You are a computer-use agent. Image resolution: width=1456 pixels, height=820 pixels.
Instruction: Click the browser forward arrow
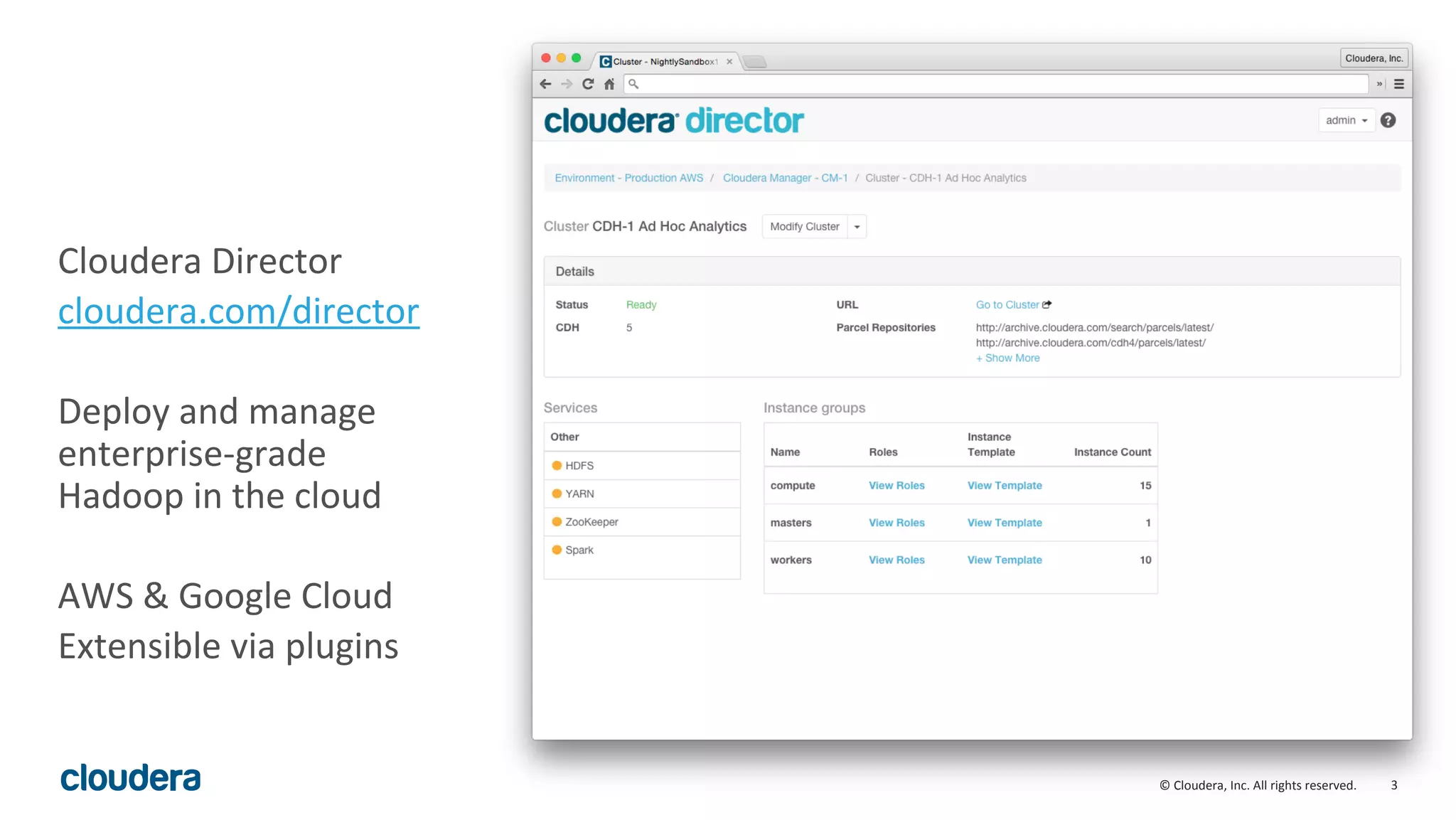[x=567, y=84]
